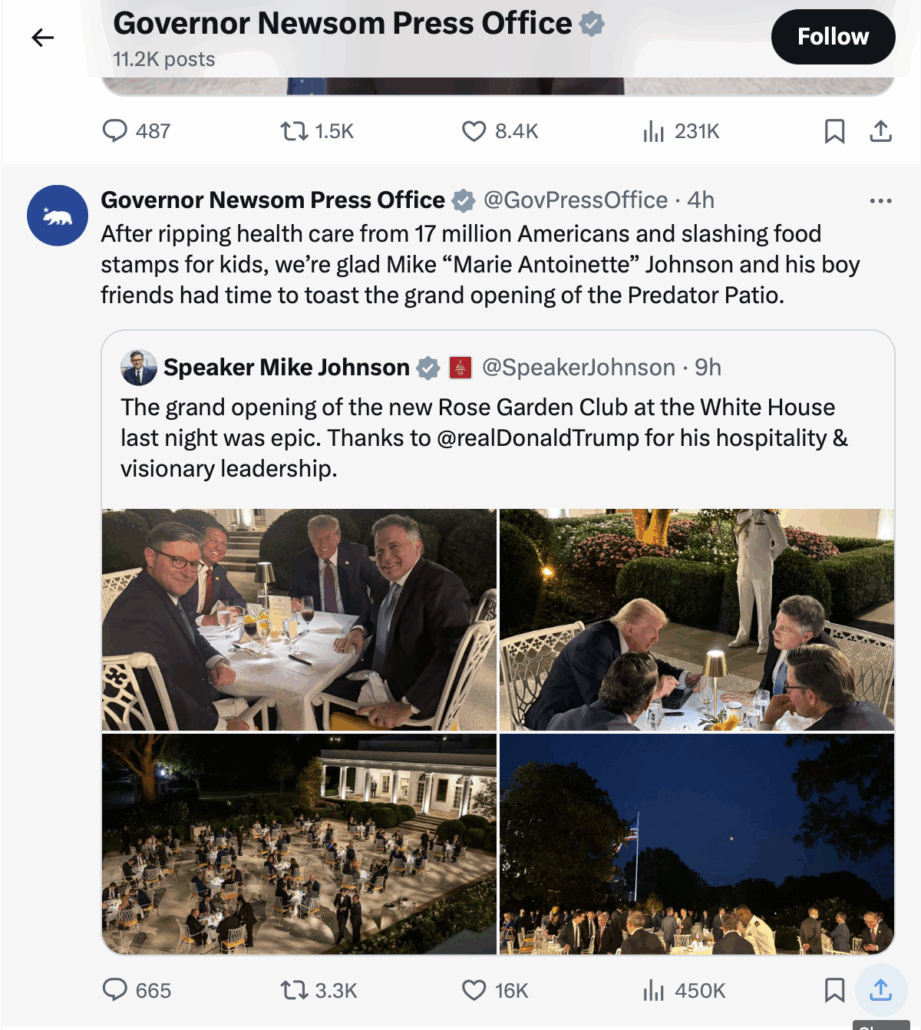Screen dimensions: 921x1030
Task: Open the dinner table photo with four men
Action: tap(299, 620)
